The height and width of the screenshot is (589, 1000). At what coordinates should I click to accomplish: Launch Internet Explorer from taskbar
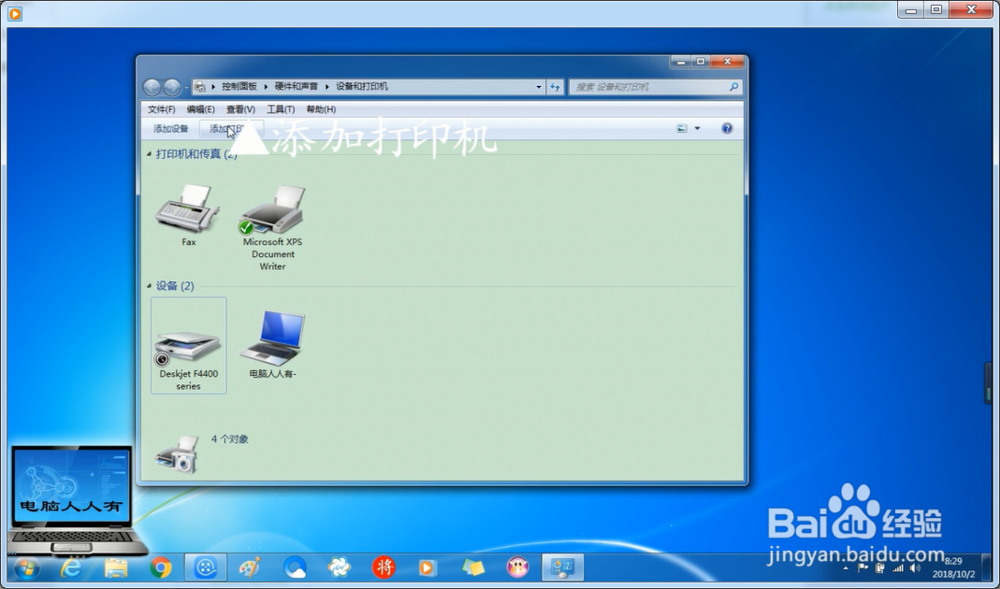click(71, 567)
